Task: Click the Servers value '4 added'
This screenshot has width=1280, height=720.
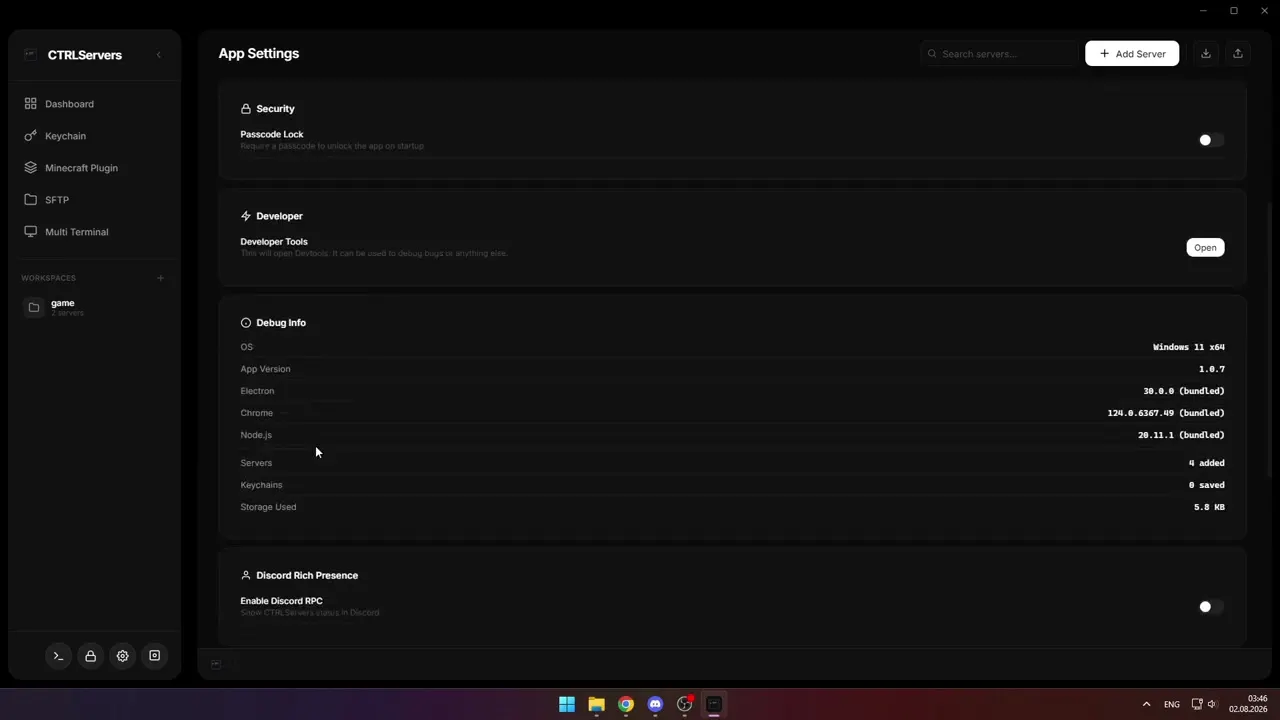Action: point(1207,463)
